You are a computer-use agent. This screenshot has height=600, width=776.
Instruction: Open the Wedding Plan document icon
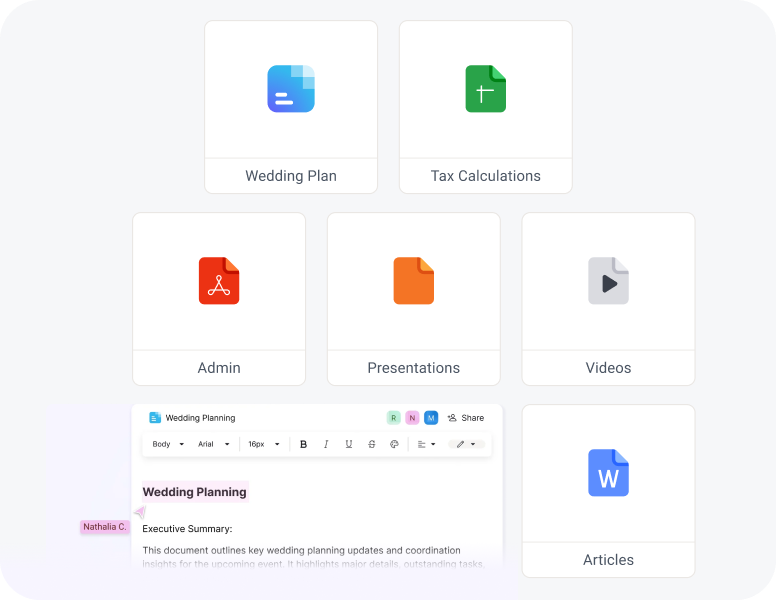point(291,88)
